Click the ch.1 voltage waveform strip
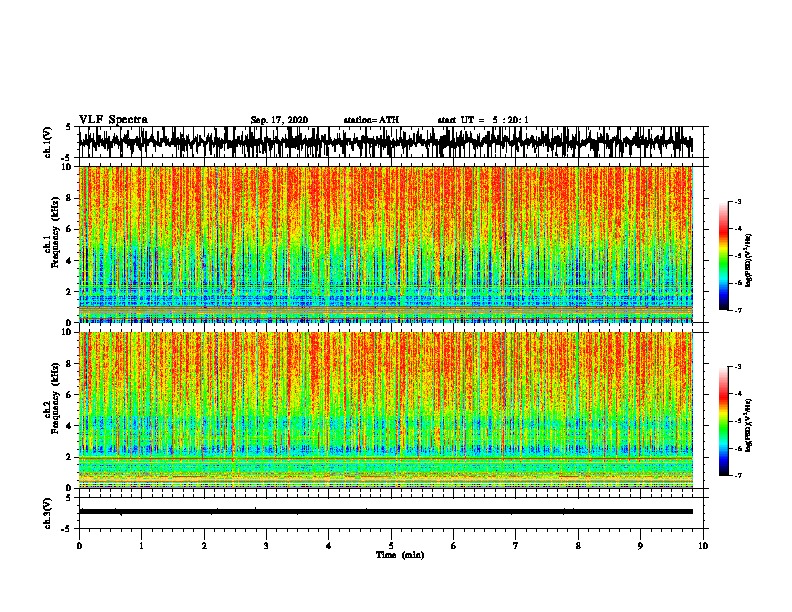The height and width of the screenshot is (612, 792). pyautogui.click(x=386, y=142)
